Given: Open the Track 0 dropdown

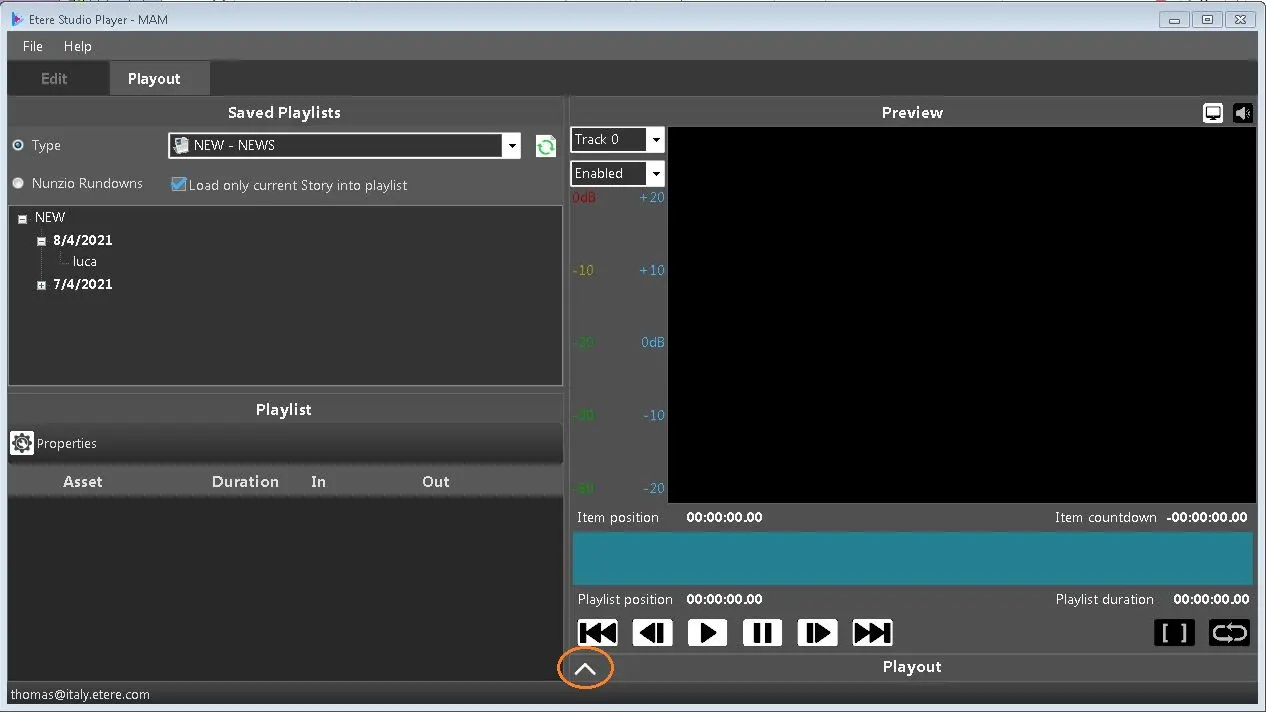Looking at the screenshot, I should click(656, 140).
